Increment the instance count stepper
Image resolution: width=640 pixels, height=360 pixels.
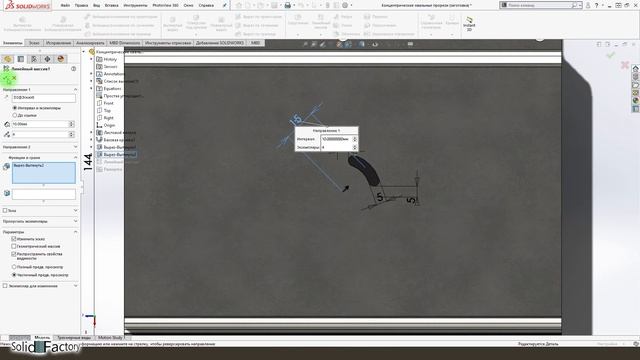(x=72, y=133)
